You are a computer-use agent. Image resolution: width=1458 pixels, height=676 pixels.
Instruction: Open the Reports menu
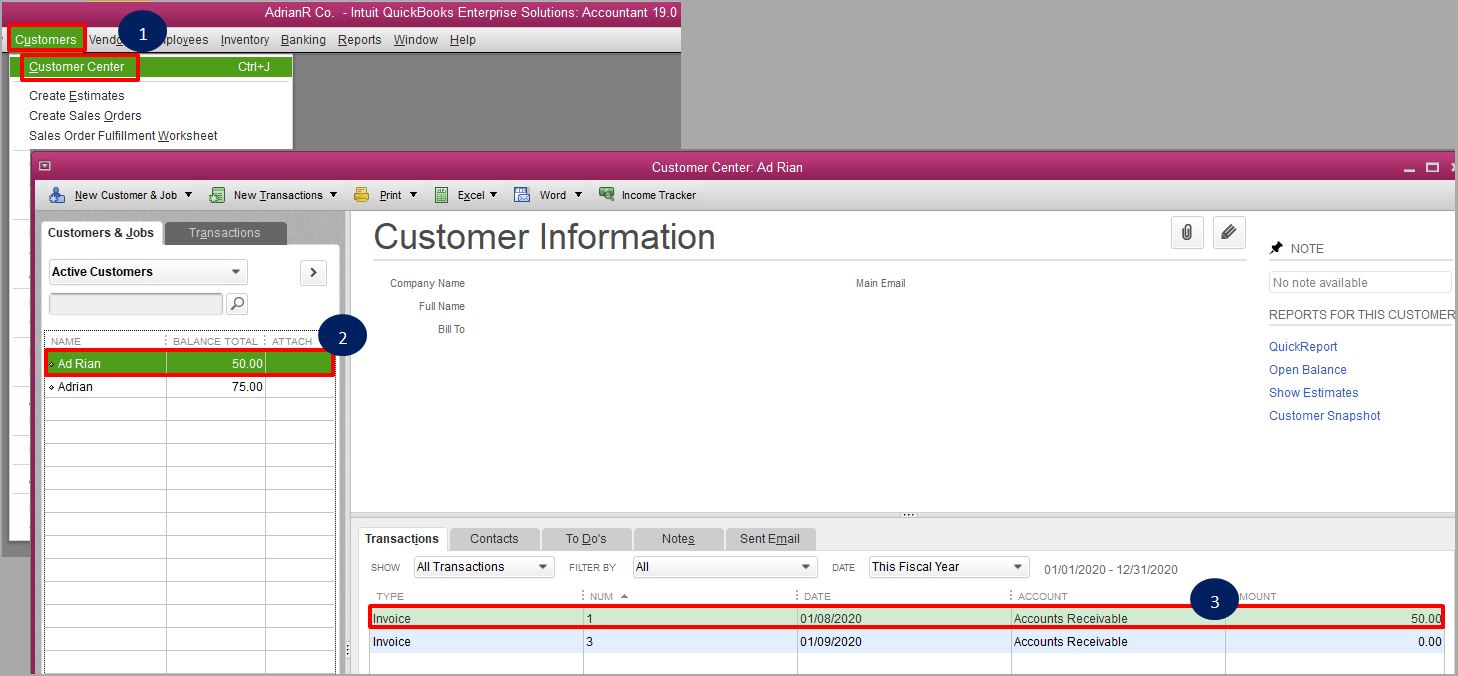[360, 40]
